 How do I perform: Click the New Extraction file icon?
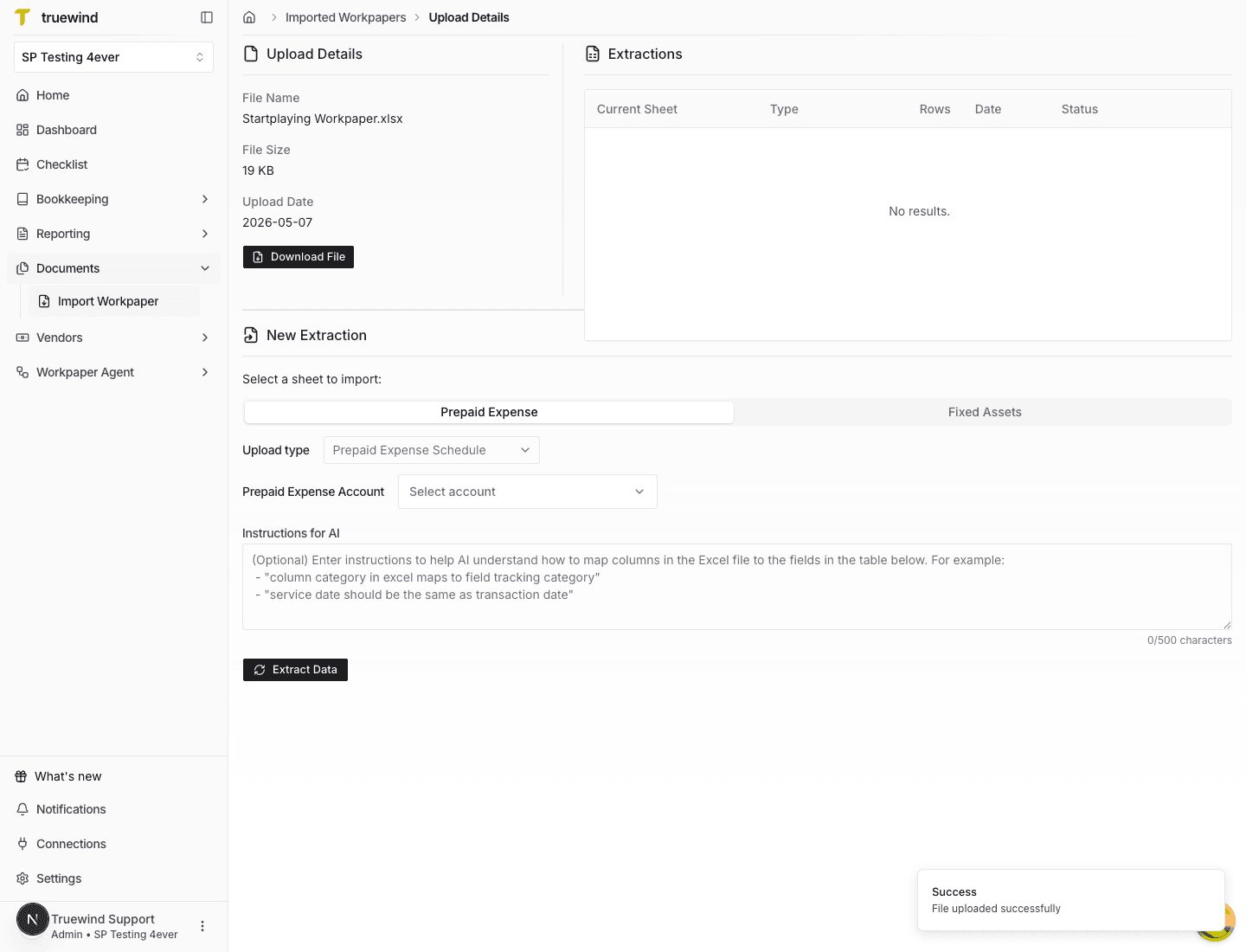251,335
